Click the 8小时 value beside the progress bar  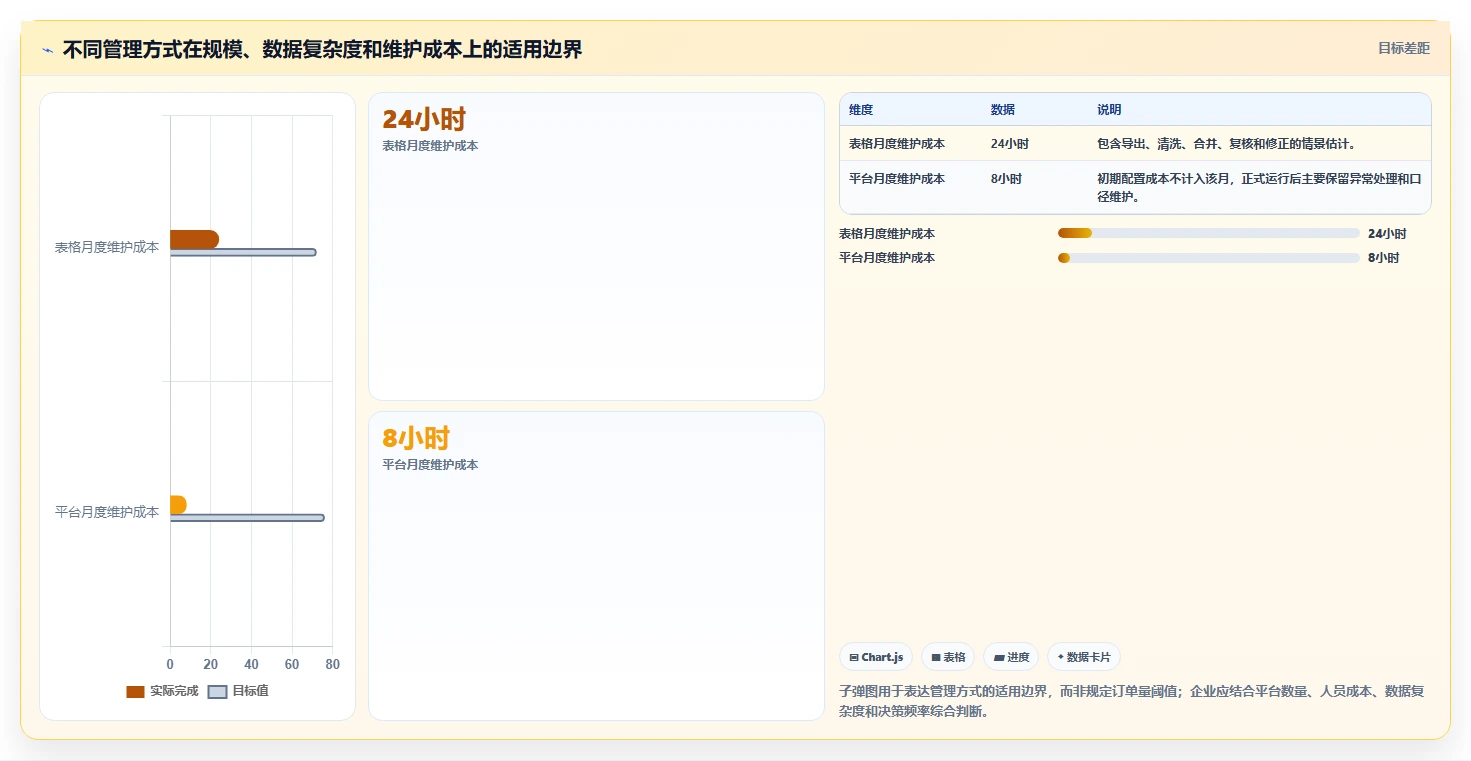point(1383,258)
